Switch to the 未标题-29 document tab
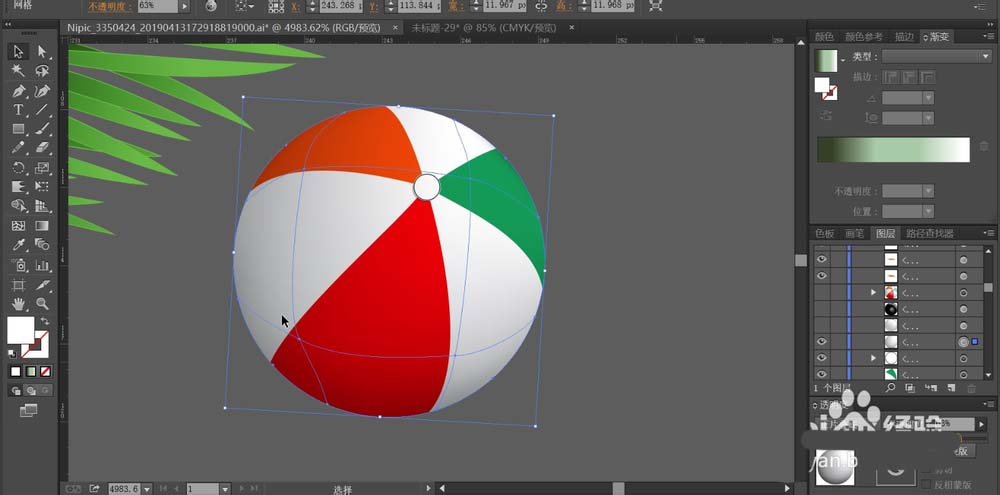 click(483, 28)
